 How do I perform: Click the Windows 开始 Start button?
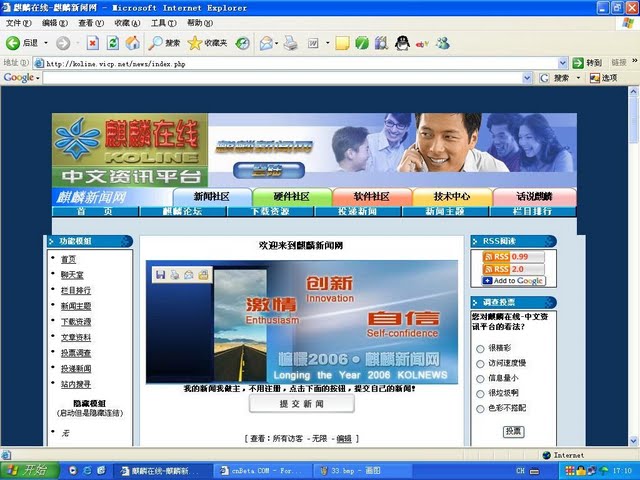(30, 471)
